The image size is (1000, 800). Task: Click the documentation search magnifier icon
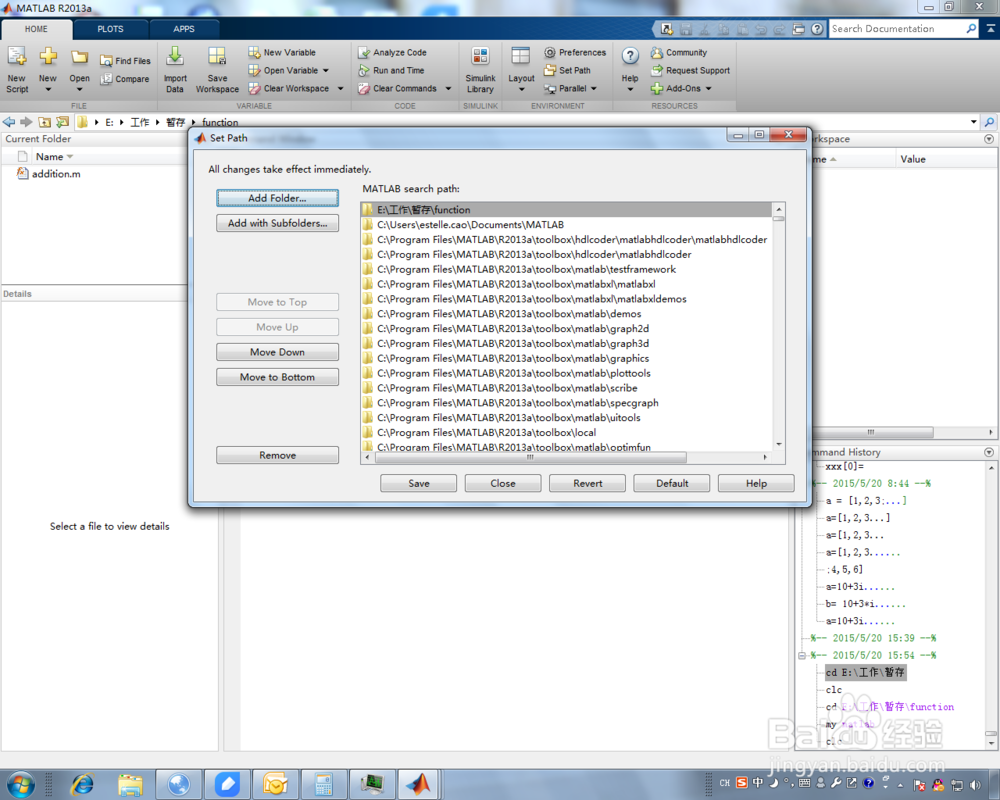[x=971, y=29]
